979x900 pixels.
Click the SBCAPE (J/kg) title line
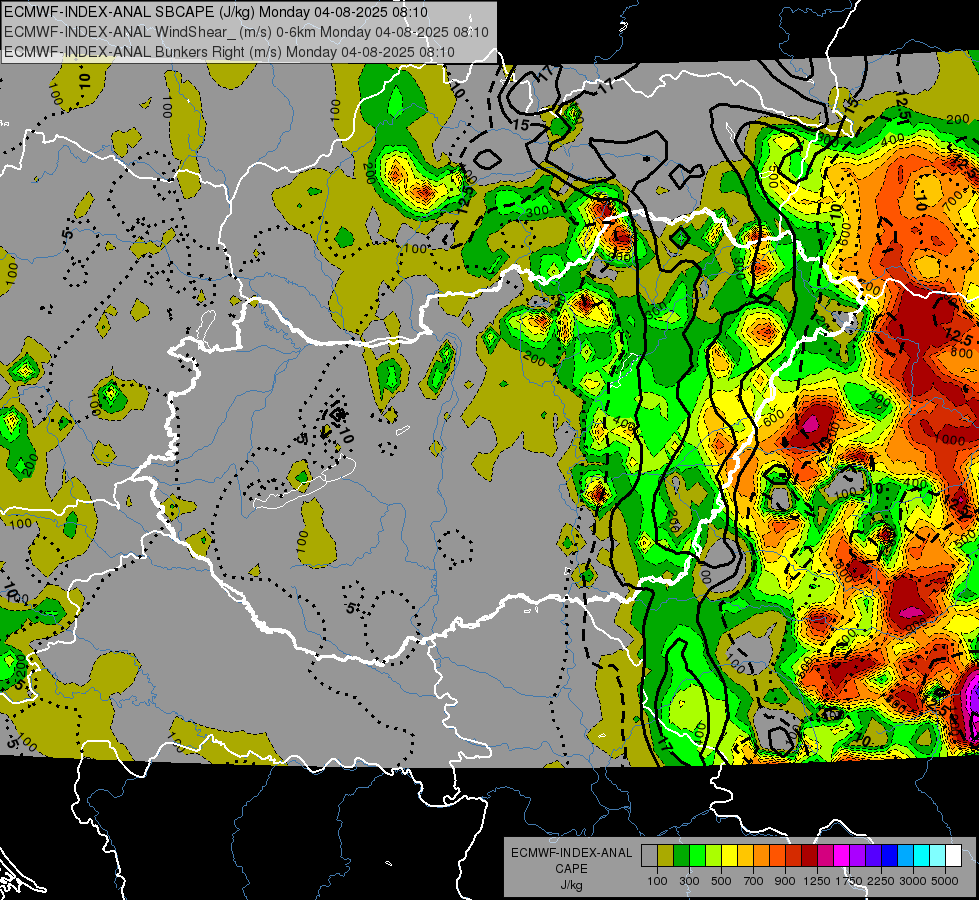[216, 12]
